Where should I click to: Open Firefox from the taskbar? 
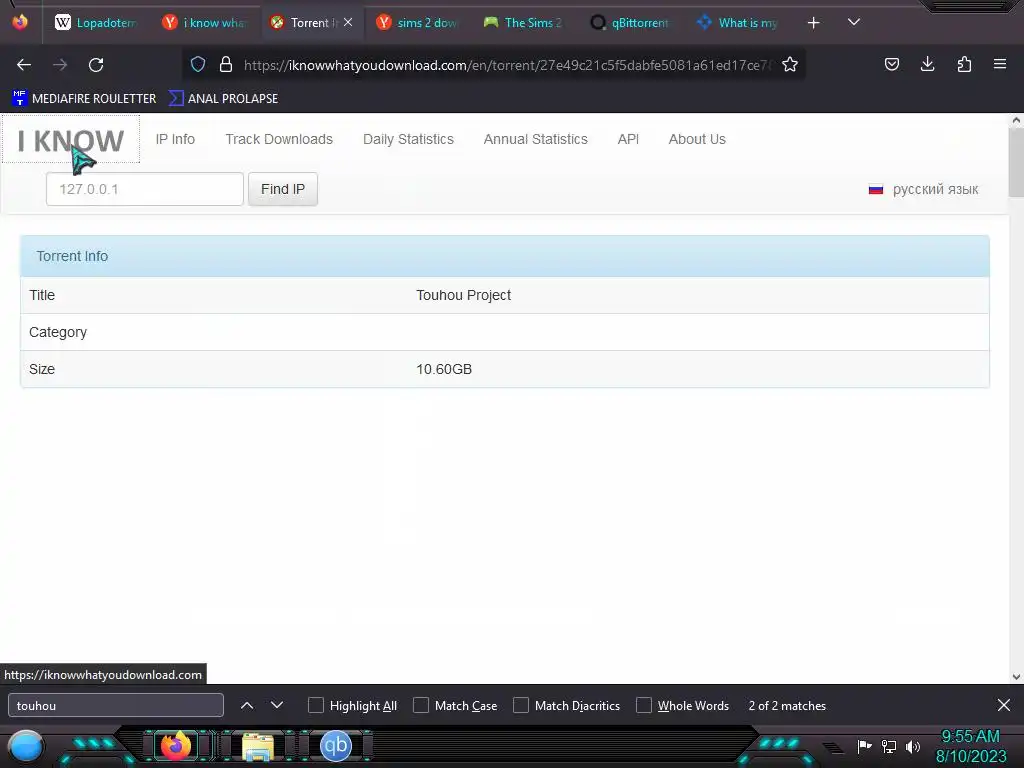coord(176,746)
